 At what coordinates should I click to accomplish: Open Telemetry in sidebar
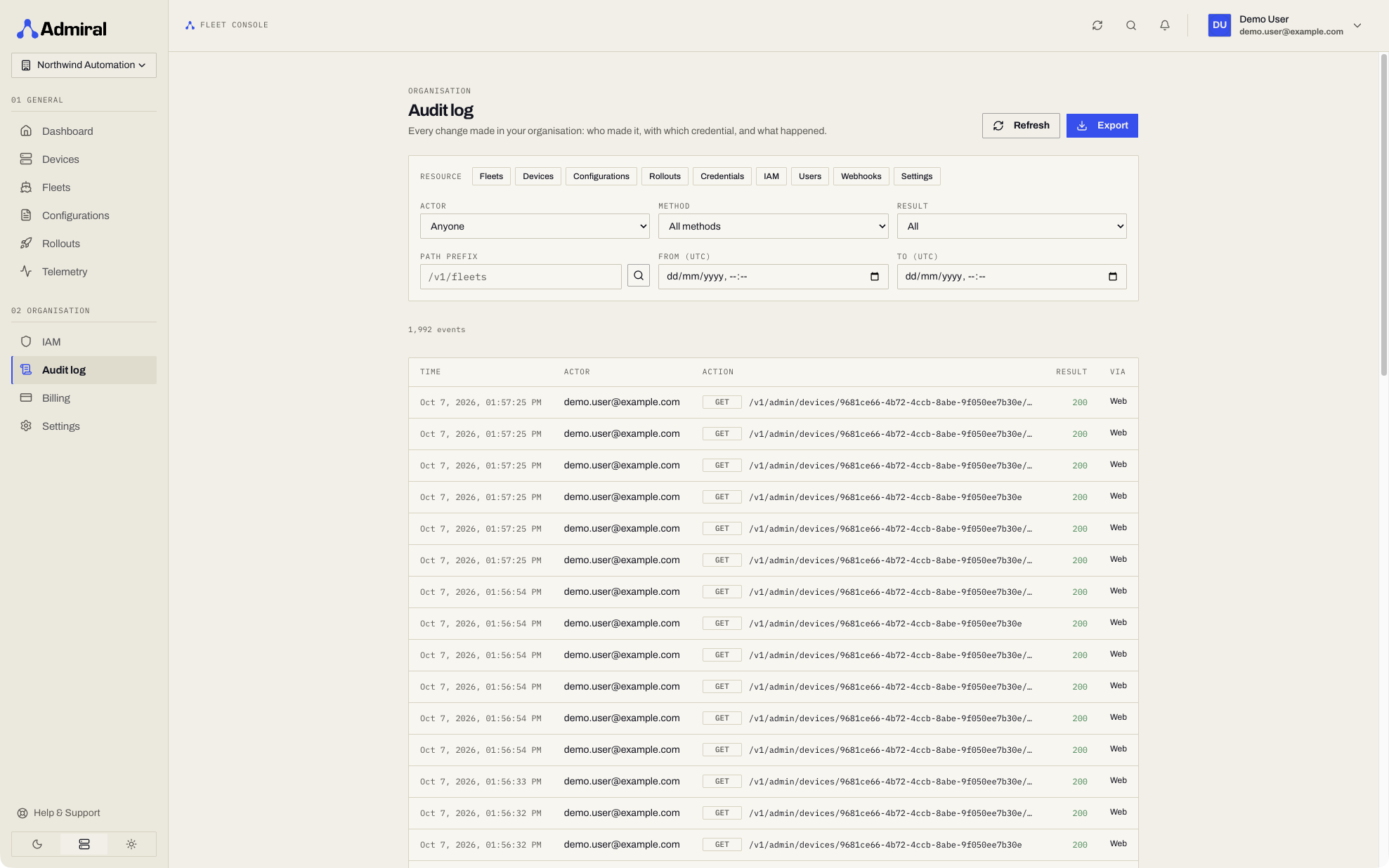point(84,272)
